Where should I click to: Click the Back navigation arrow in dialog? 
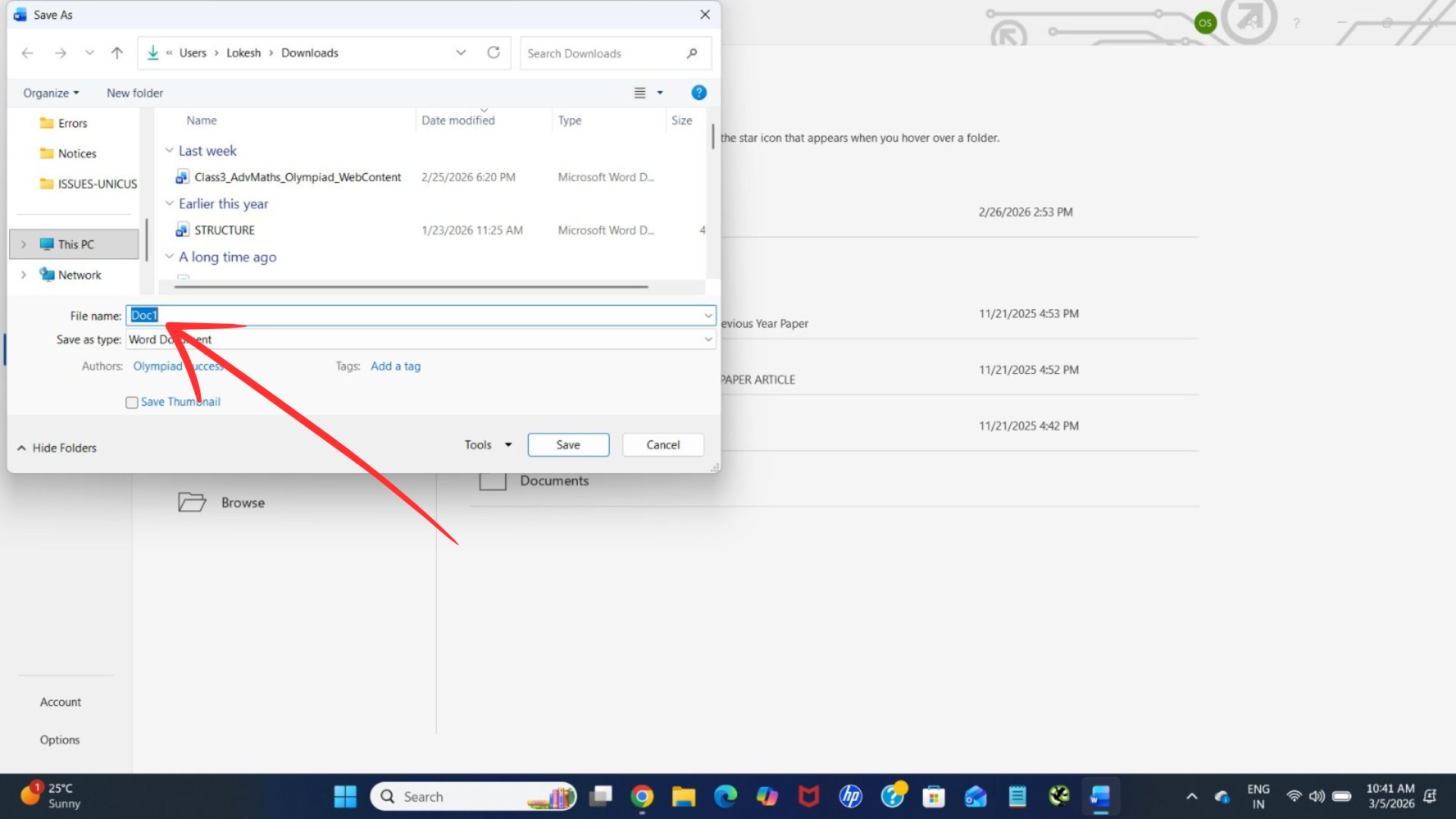(27, 53)
